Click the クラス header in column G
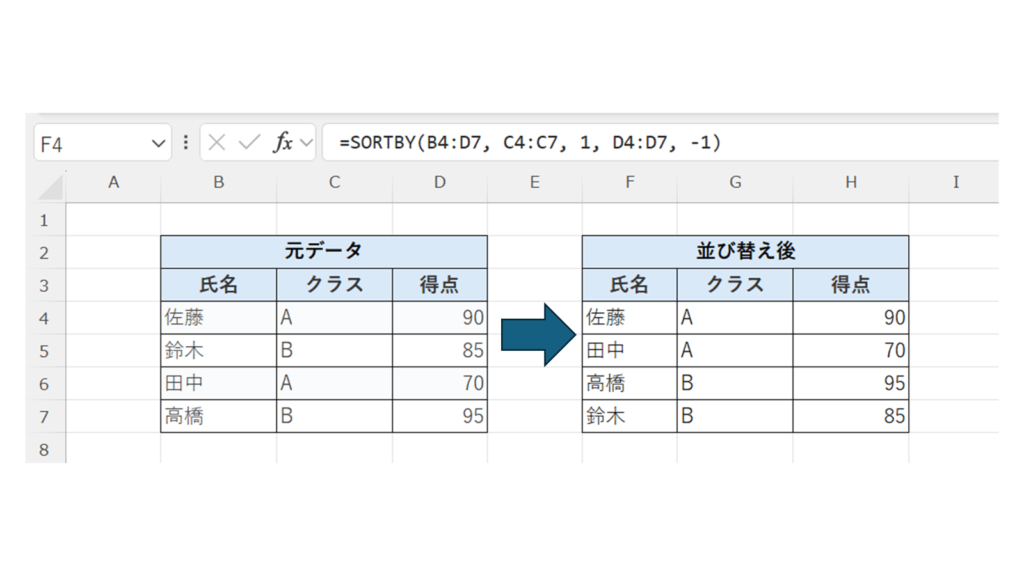This screenshot has height=576, width=1024. [x=735, y=285]
